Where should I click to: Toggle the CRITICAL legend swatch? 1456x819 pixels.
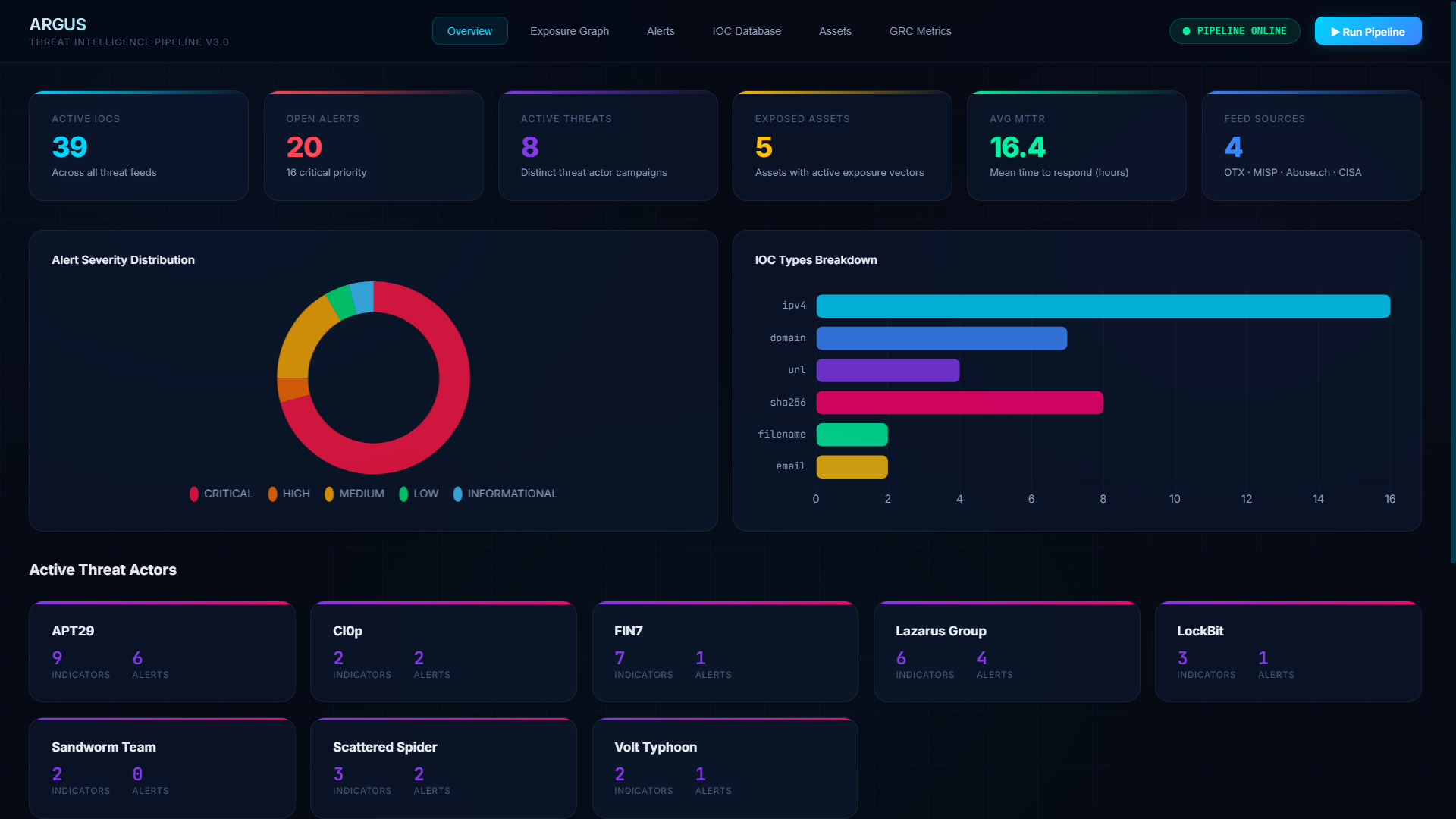point(194,494)
